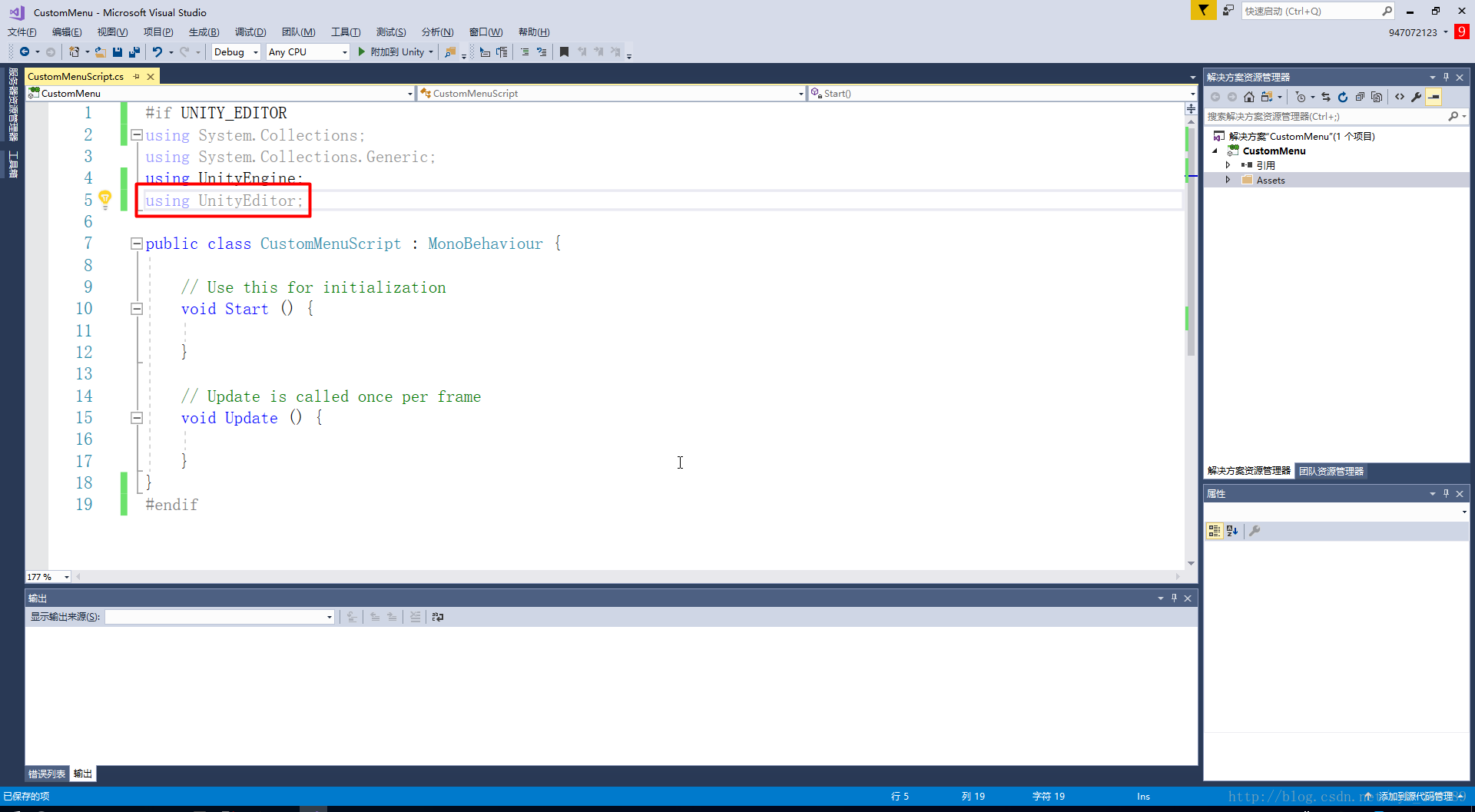Switch to the 错误列表 Error List tab
This screenshot has height=812, width=1475.
coord(47,774)
